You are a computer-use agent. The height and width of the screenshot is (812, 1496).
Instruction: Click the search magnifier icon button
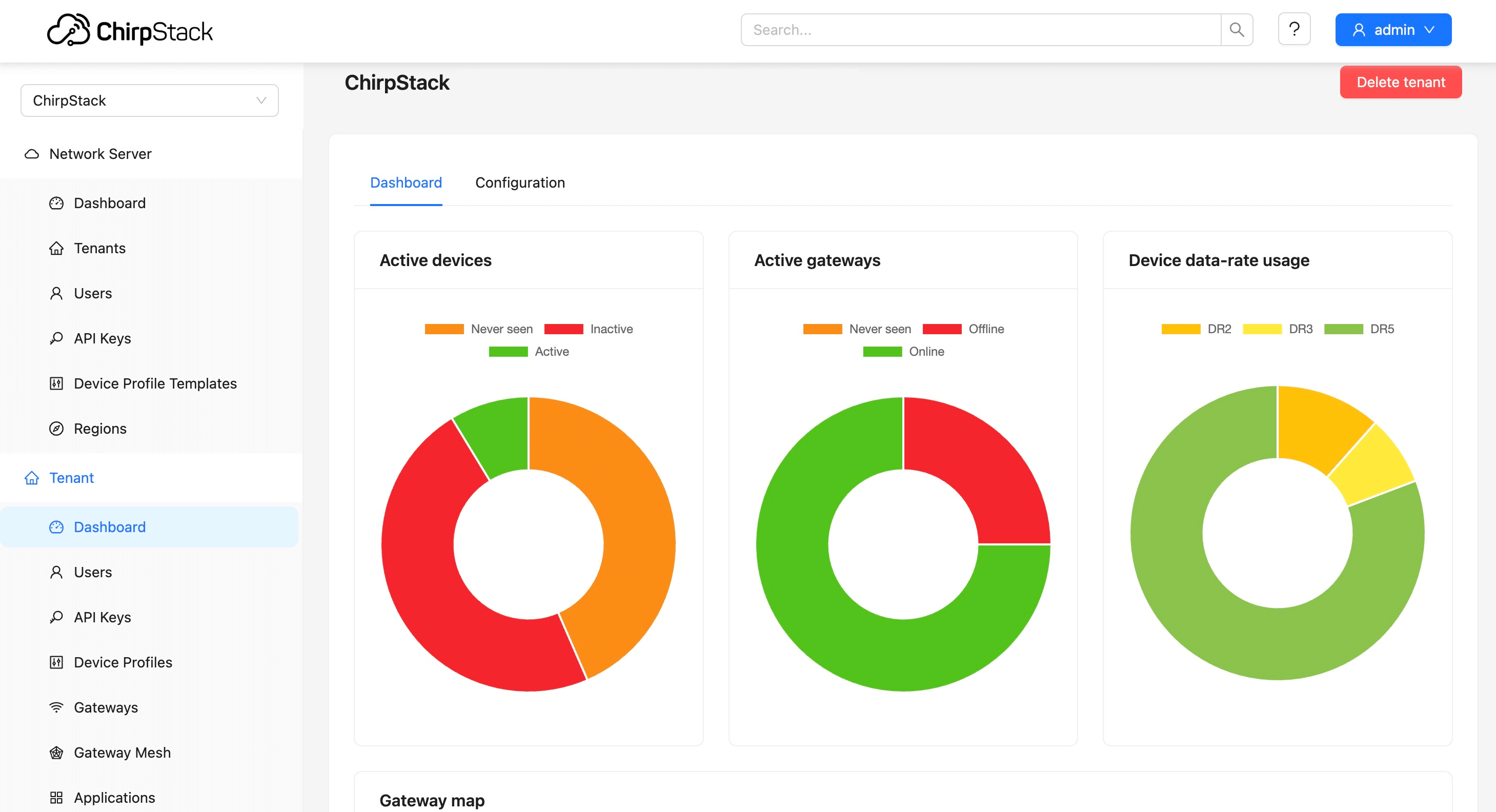[1237, 30]
